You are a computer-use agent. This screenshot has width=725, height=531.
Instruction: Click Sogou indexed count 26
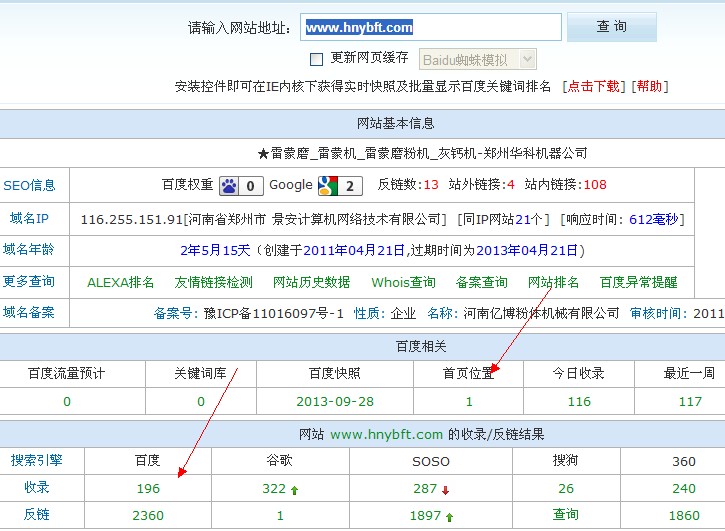[566, 488]
